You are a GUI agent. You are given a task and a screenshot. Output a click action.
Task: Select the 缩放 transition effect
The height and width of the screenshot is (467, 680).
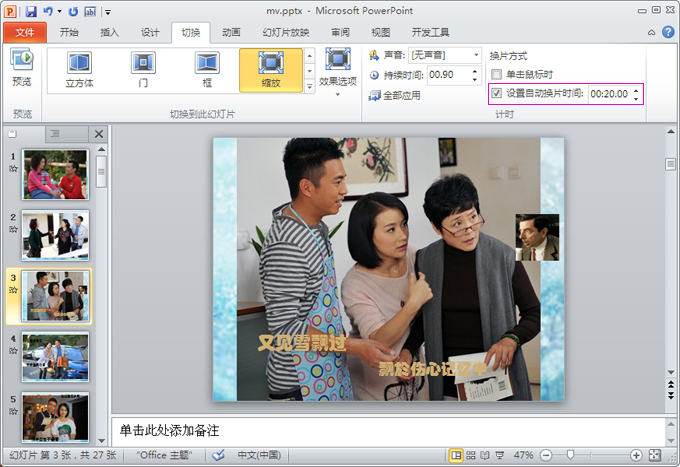point(271,70)
